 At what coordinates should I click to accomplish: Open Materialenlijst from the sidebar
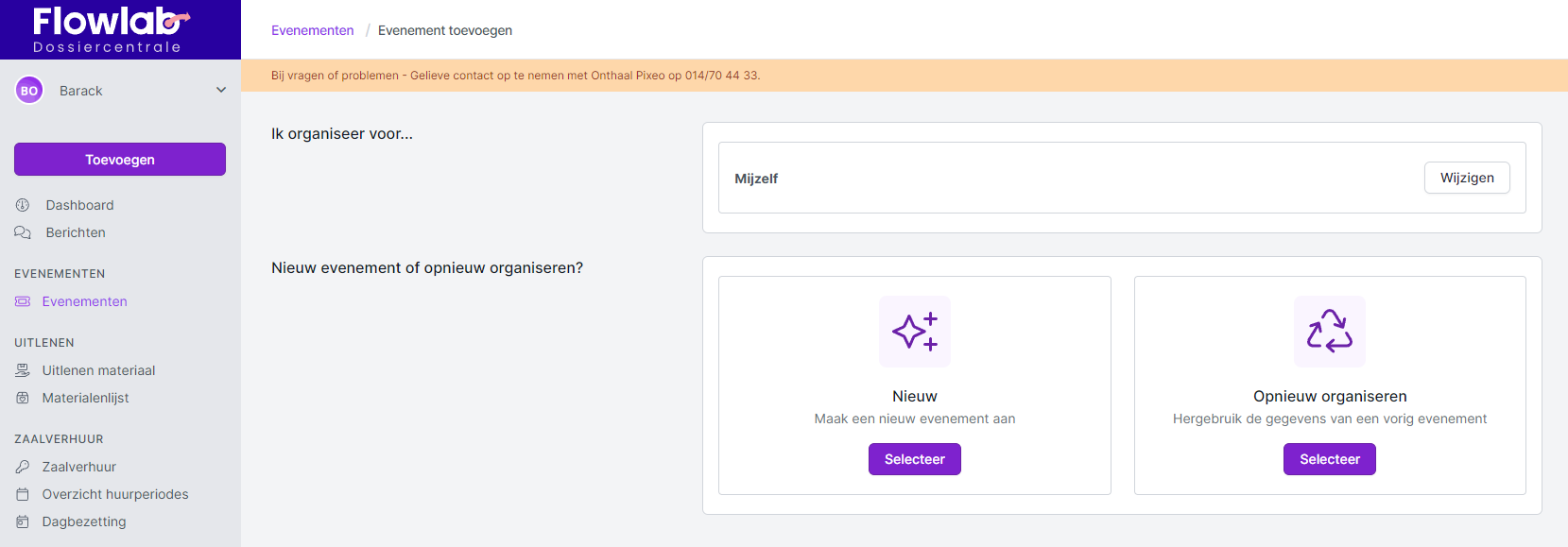[x=85, y=398]
